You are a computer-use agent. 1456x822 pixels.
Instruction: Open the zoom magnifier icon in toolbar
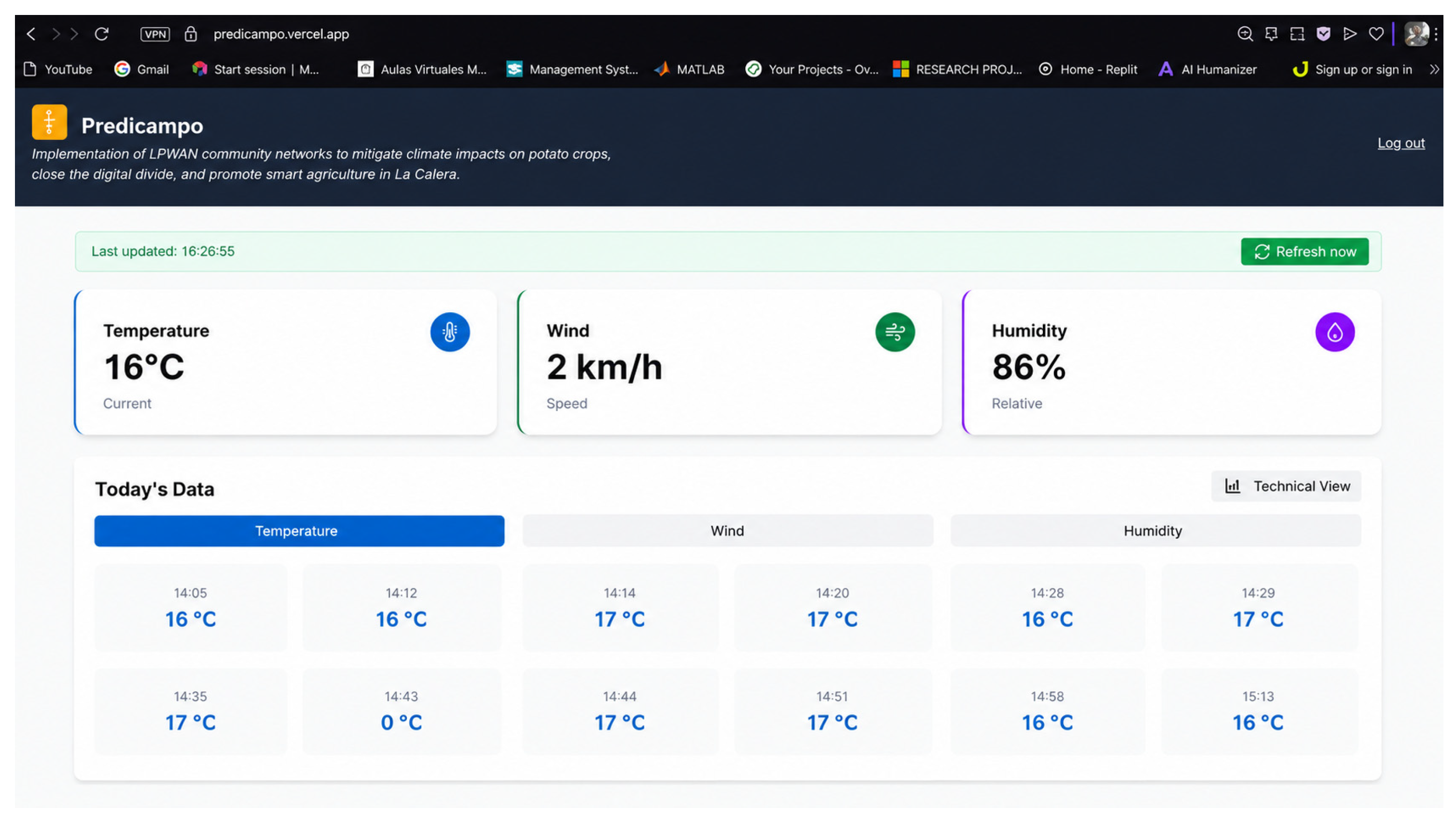[x=1245, y=34]
